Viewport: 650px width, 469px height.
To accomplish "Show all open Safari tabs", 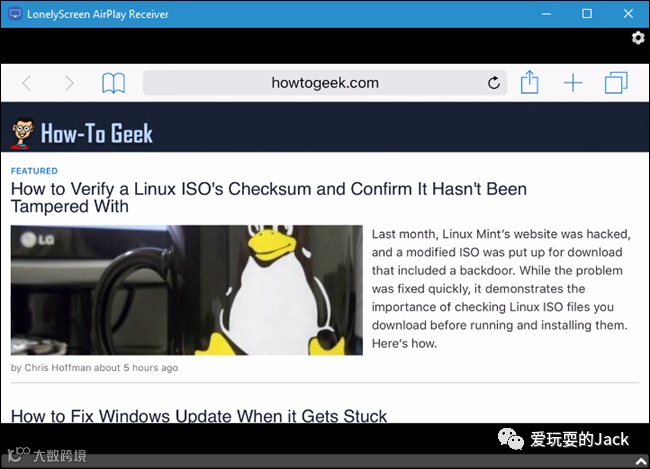I will [616, 83].
